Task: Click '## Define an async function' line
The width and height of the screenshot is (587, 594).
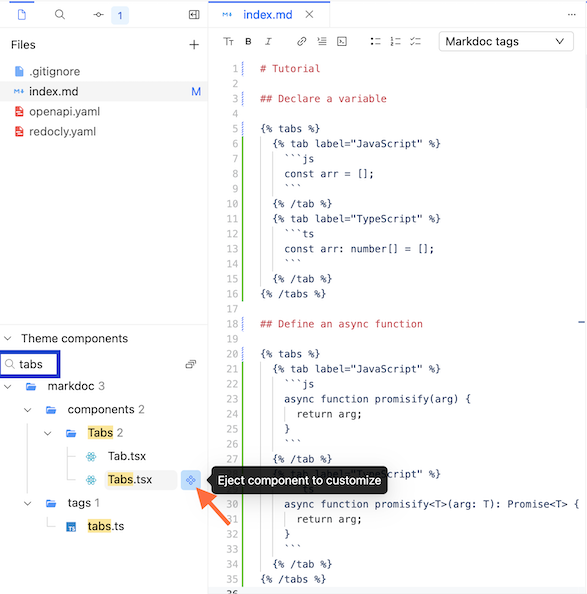Action: [x=341, y=324]
